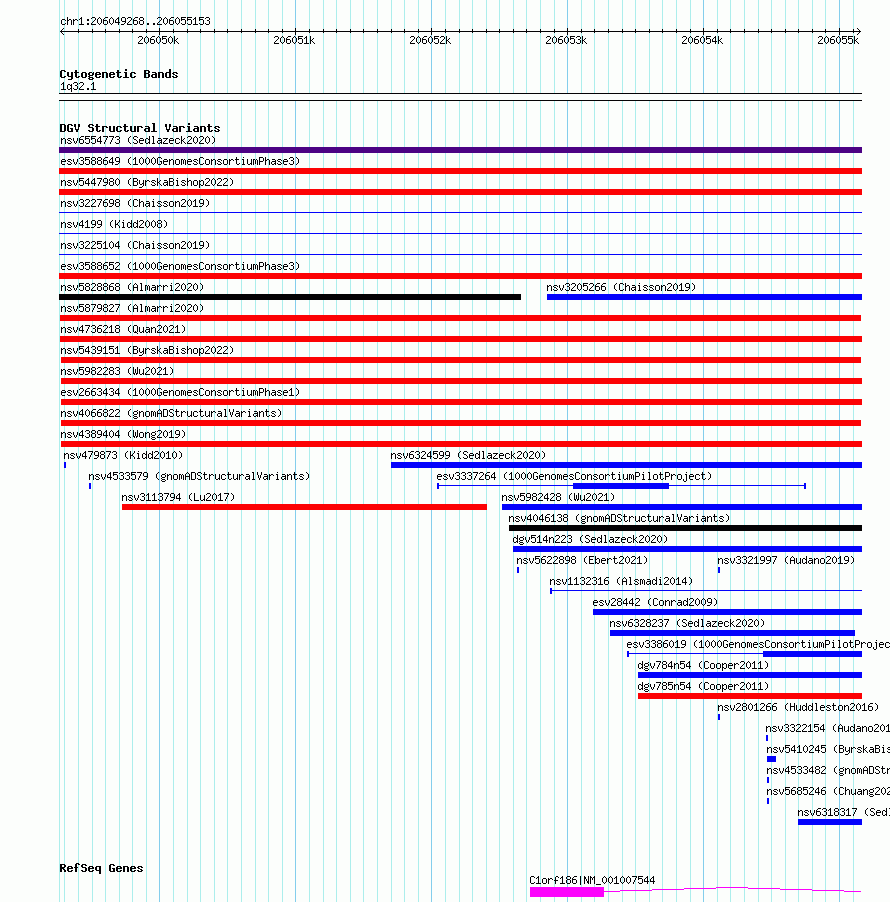890x902 pixels.
Task: Click the magenta C1orf186 exon block
Action: coord(567,892)
